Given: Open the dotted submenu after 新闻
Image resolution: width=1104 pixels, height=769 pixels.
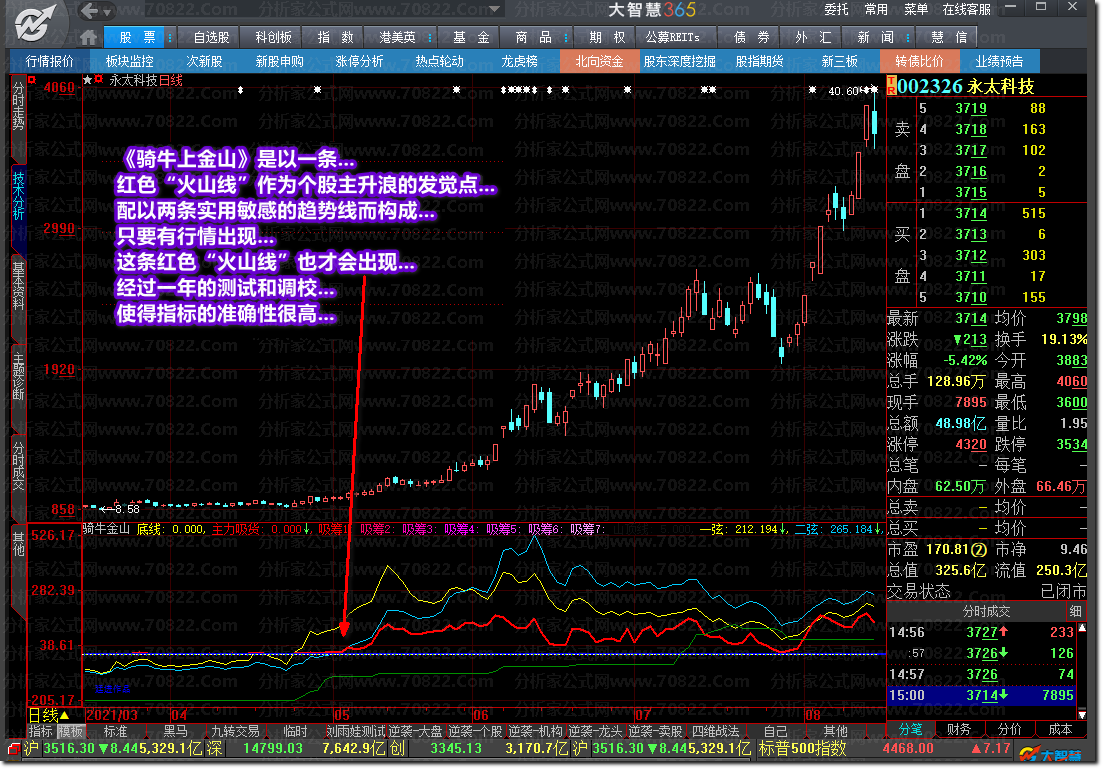Looking at the screenshot, I should tap(908, 37).
